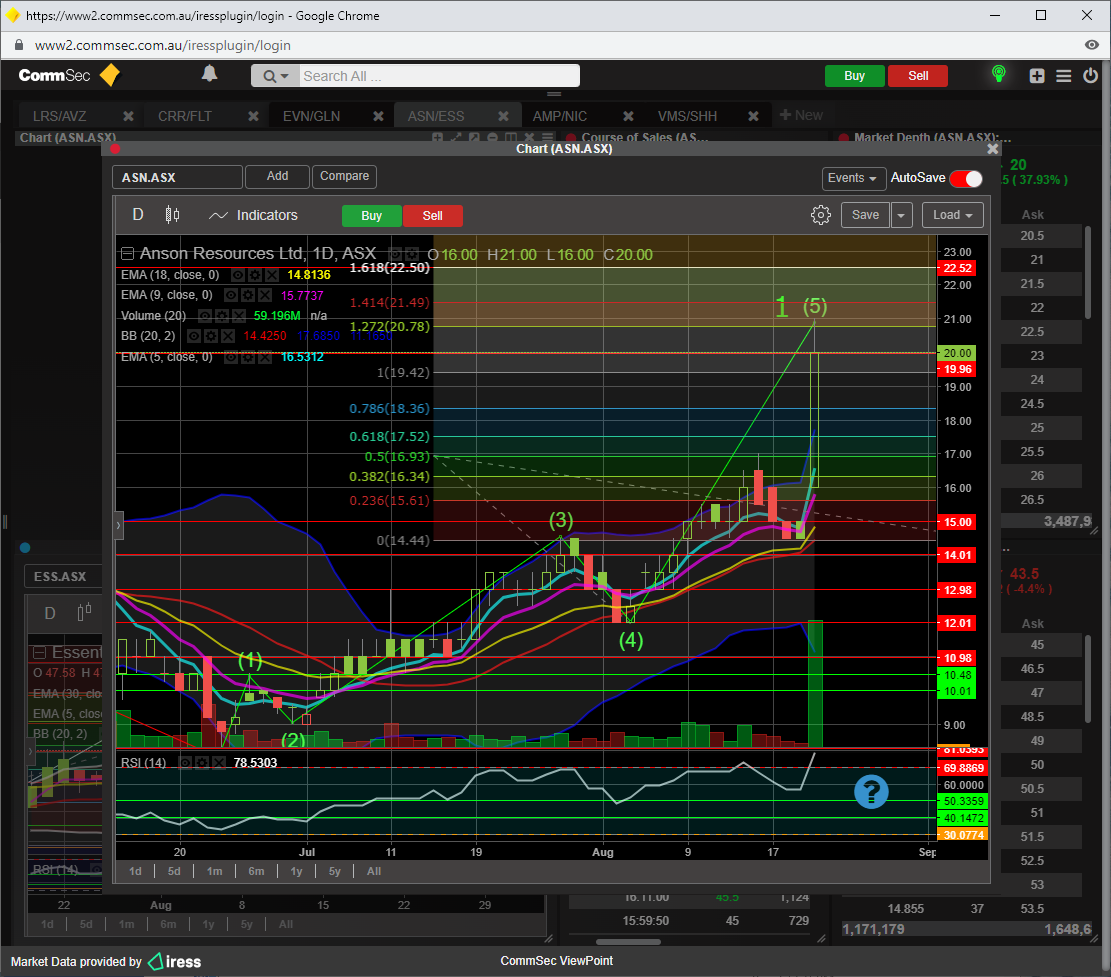Collapse the Anson Resources legend
Image resolution: width=1111 pixels, height=977 pixels.
[x=128, y=254]
